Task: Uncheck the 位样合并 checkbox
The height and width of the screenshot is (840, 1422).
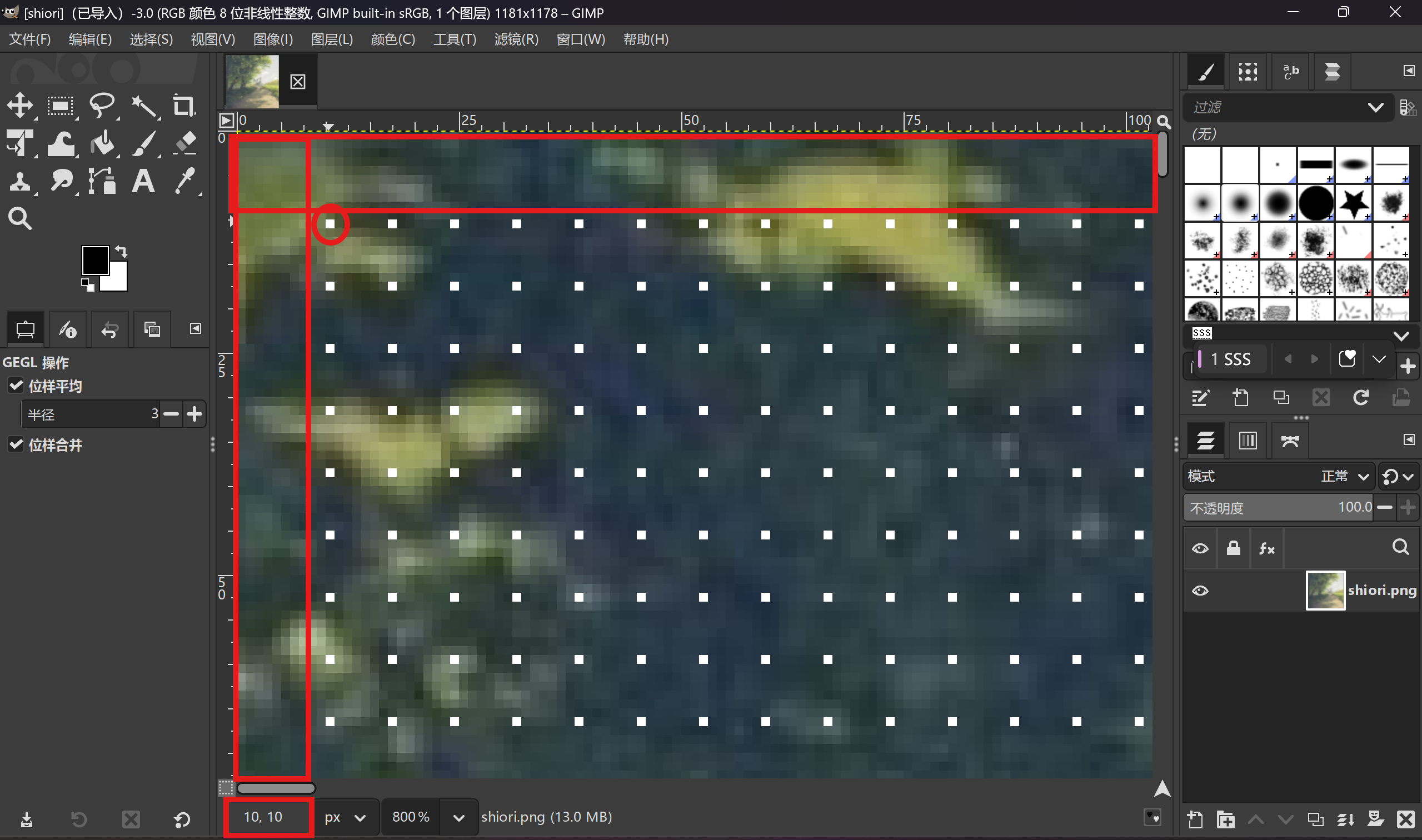Action: [16, 444]
